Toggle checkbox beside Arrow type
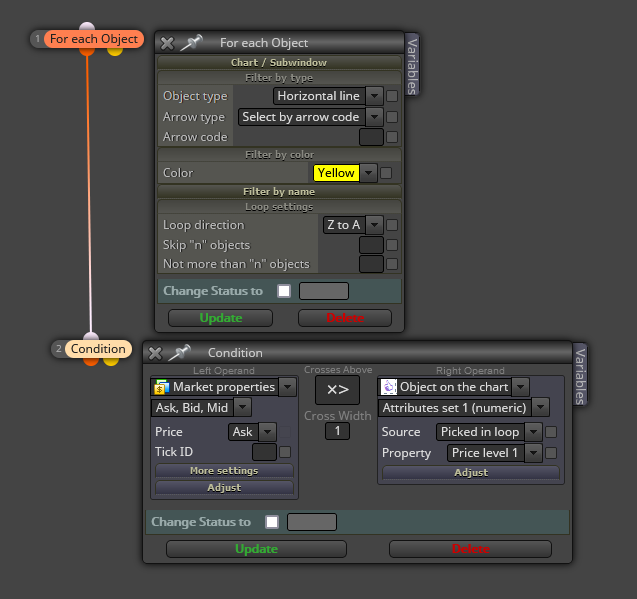Viewport: 637px width, 599px height. [392, 117]
